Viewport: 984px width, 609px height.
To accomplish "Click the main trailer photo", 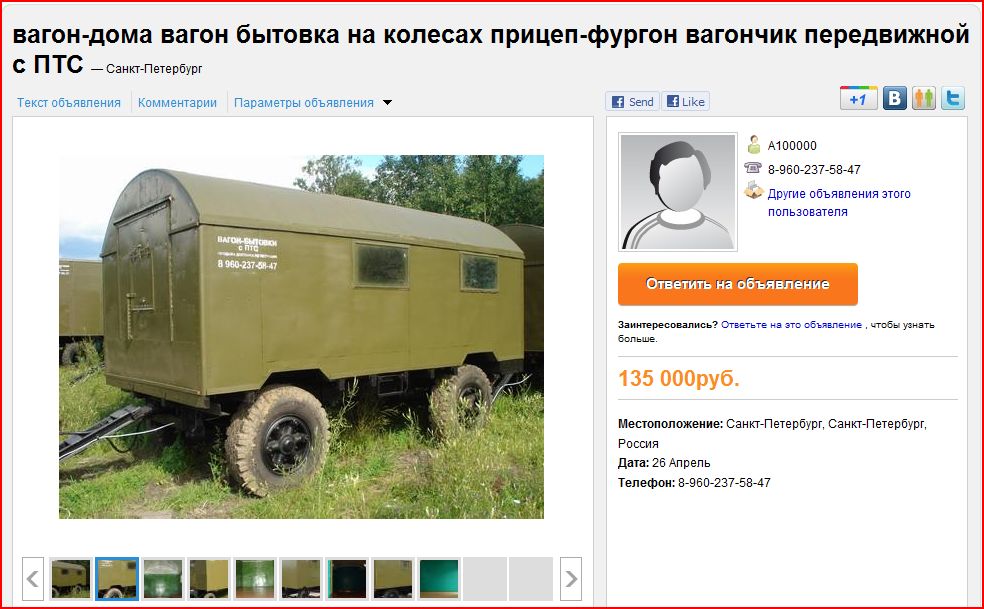I will point(301,337).
